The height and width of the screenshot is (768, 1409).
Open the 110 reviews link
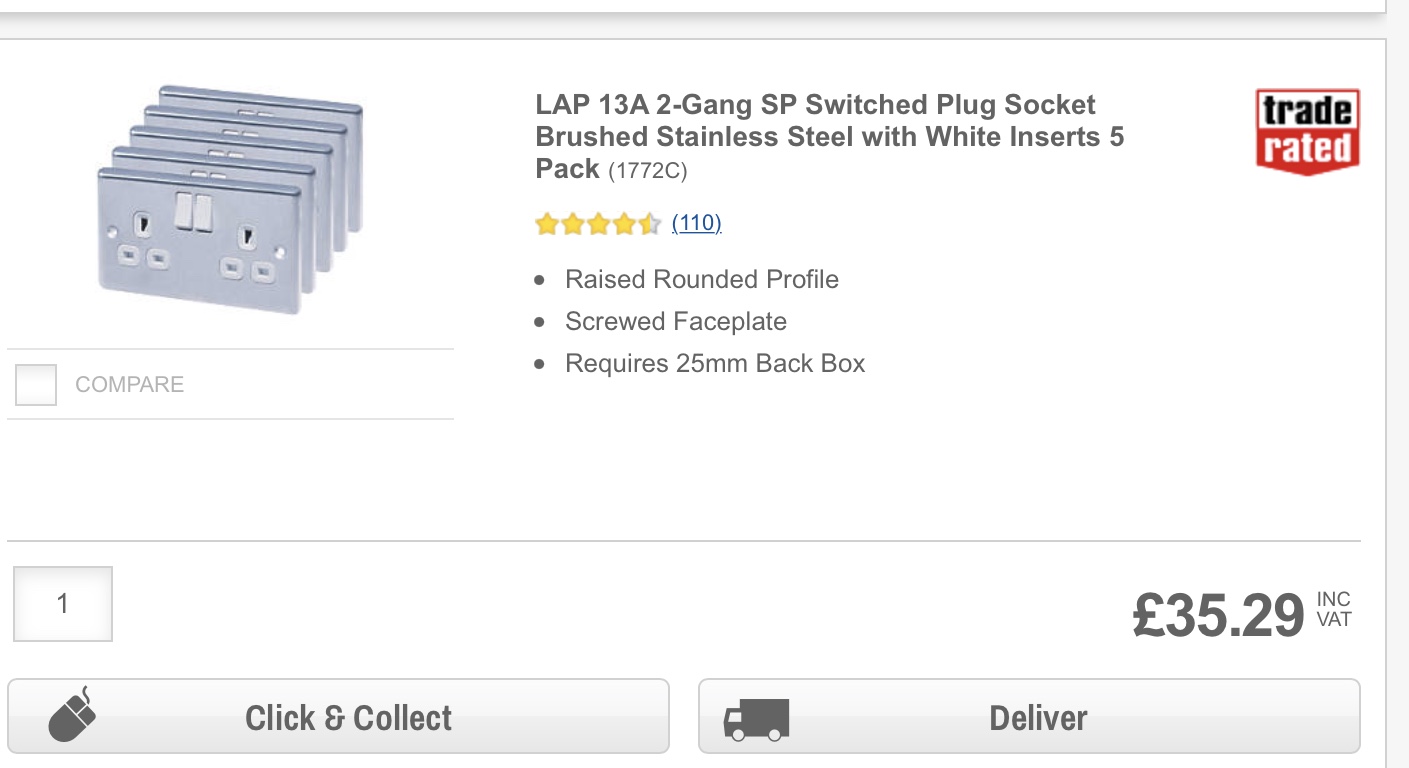coord(696,223)
